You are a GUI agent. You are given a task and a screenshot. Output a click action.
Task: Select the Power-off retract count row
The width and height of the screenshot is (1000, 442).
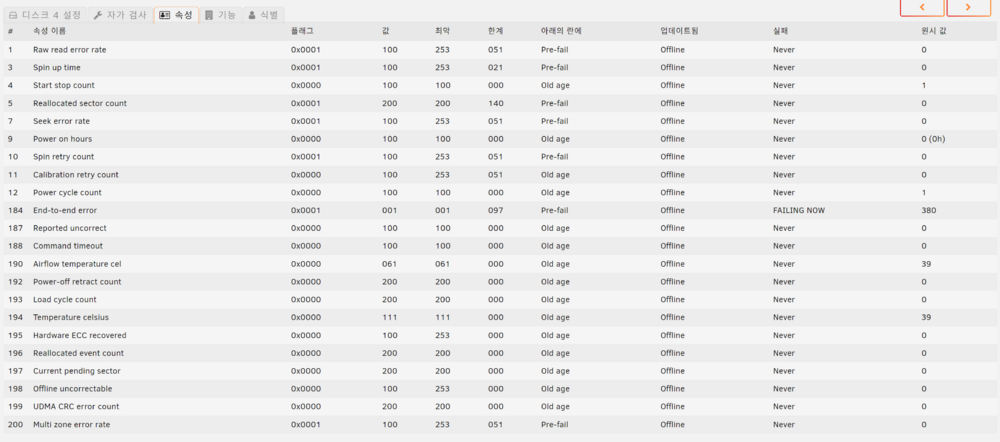click(499, 282)
